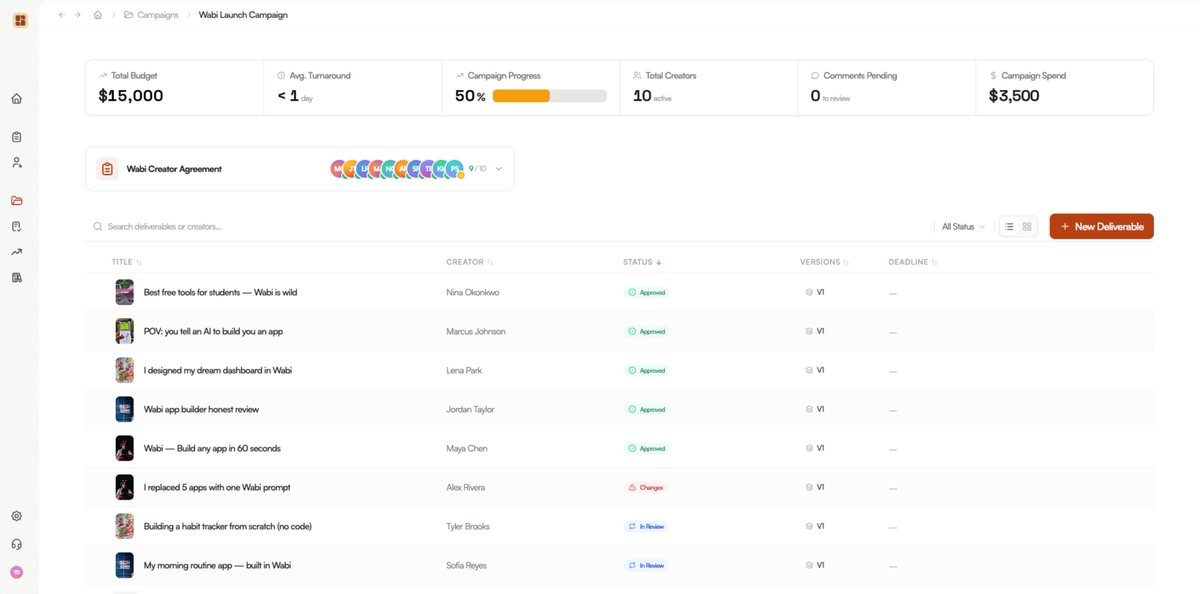Open thumbnail for Build any app in 60 seconds

[x=124, y=448]
